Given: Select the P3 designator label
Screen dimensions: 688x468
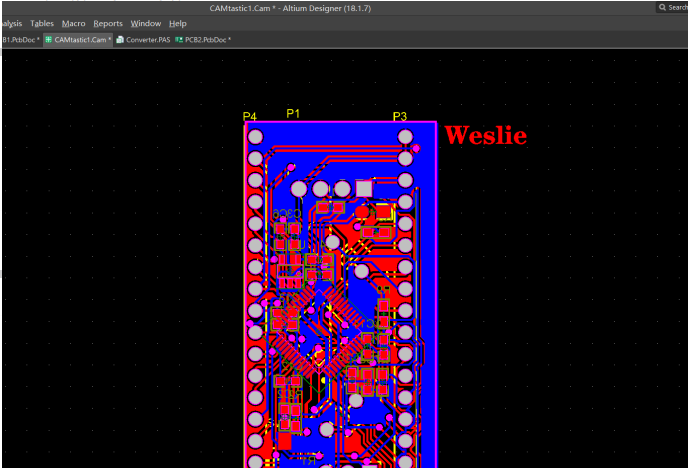Looking at the screenshot, I should [400, 116].
